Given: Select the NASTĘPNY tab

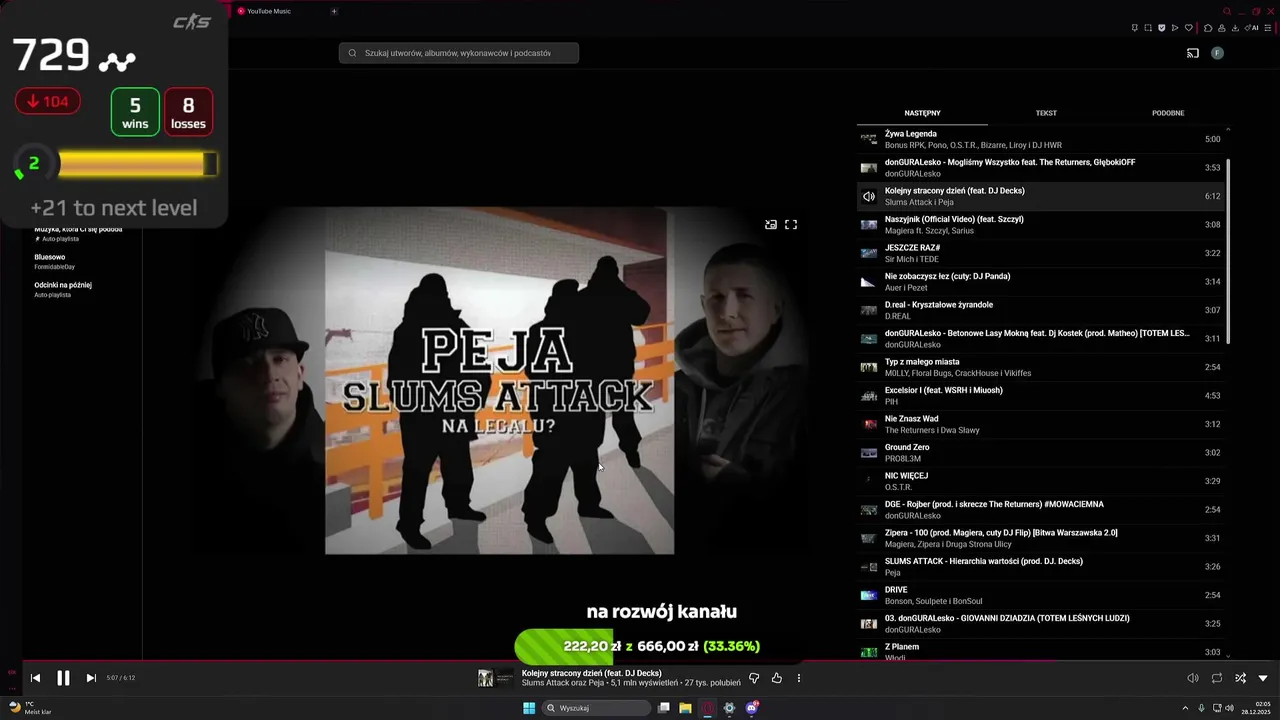Looking at the screenshot, I should pyautogui.click(x=922, y=113).
